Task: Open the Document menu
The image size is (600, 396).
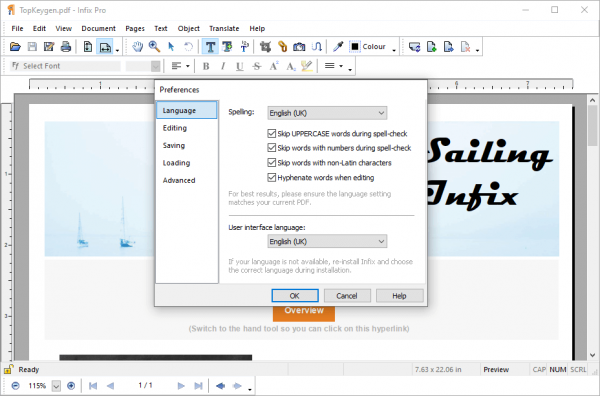Action: 98,28
